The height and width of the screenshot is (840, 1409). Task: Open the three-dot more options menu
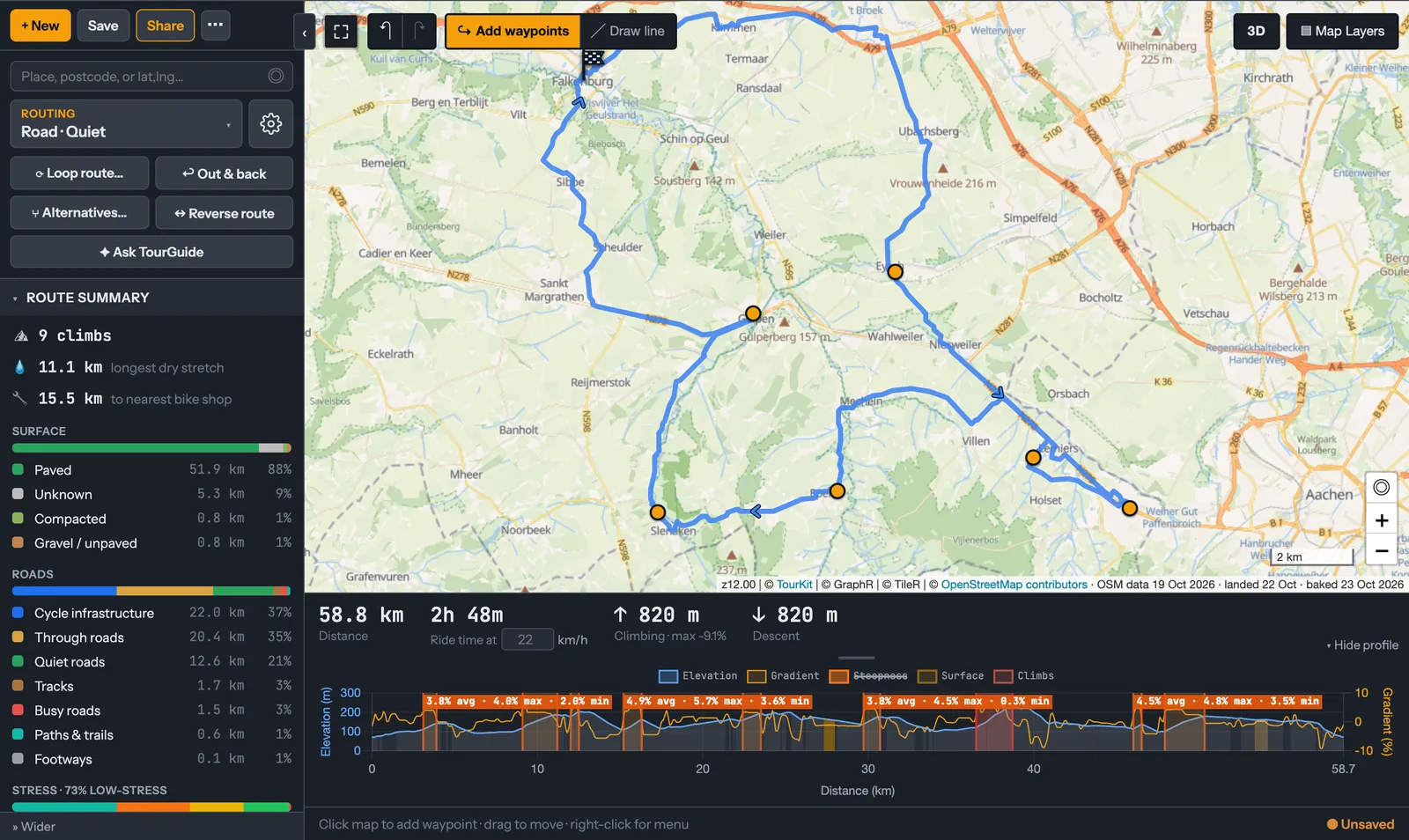(x=215, y=26)
